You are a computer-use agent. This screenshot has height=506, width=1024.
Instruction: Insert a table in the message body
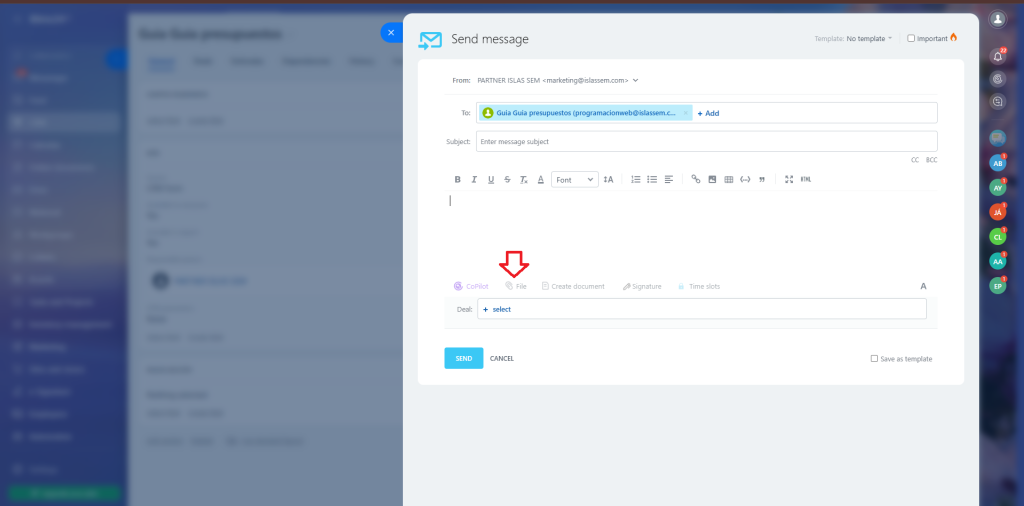[729, 179]
